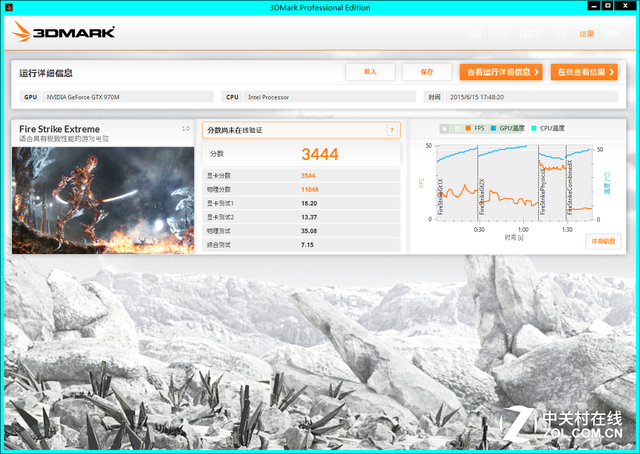The width and height of the screenshot is (640, 454).
Task: Click the GPU field NVIDIA GeForce GTX 970M
Action: (x=128, y=97)
